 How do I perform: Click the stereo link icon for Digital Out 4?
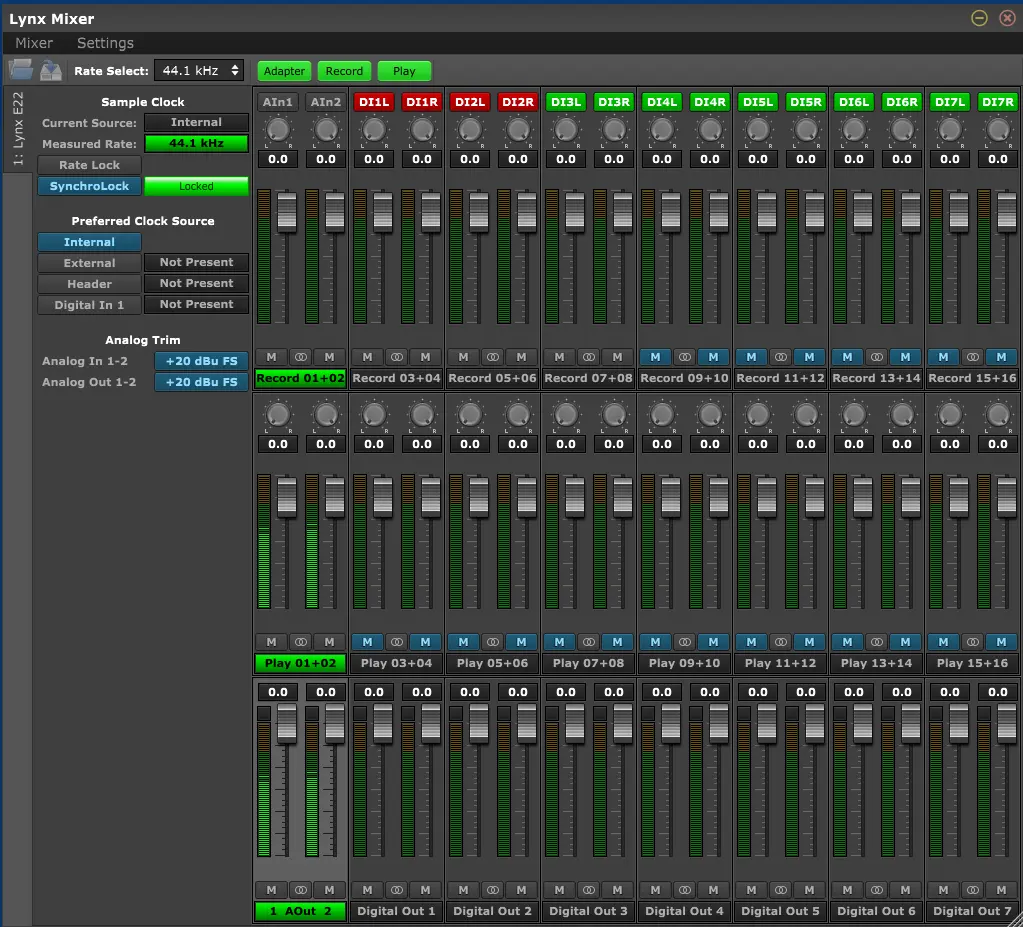684,890
